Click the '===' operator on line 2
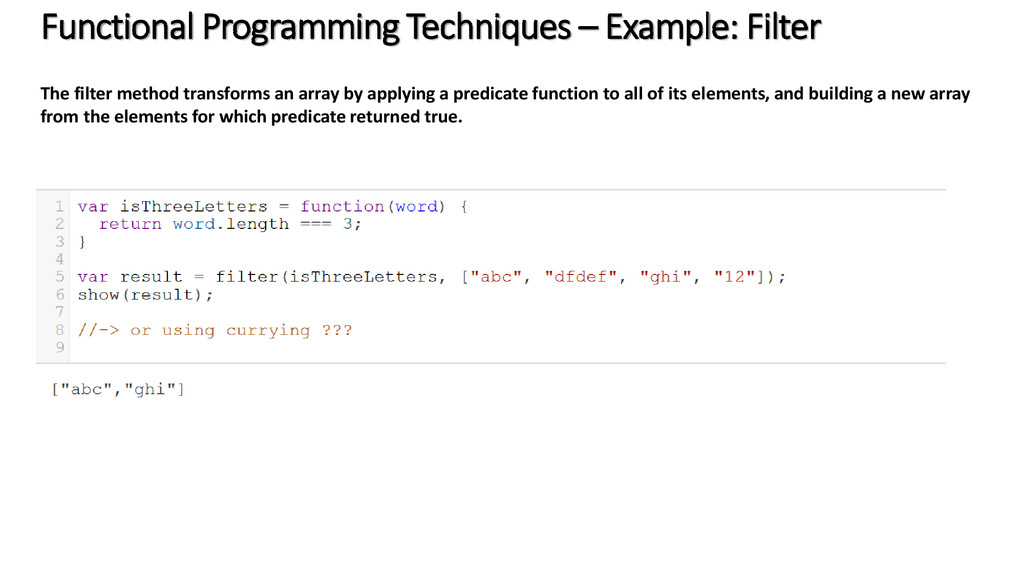Image resolution: width=1024 pixels, height=576 pixels. (316, 224)
